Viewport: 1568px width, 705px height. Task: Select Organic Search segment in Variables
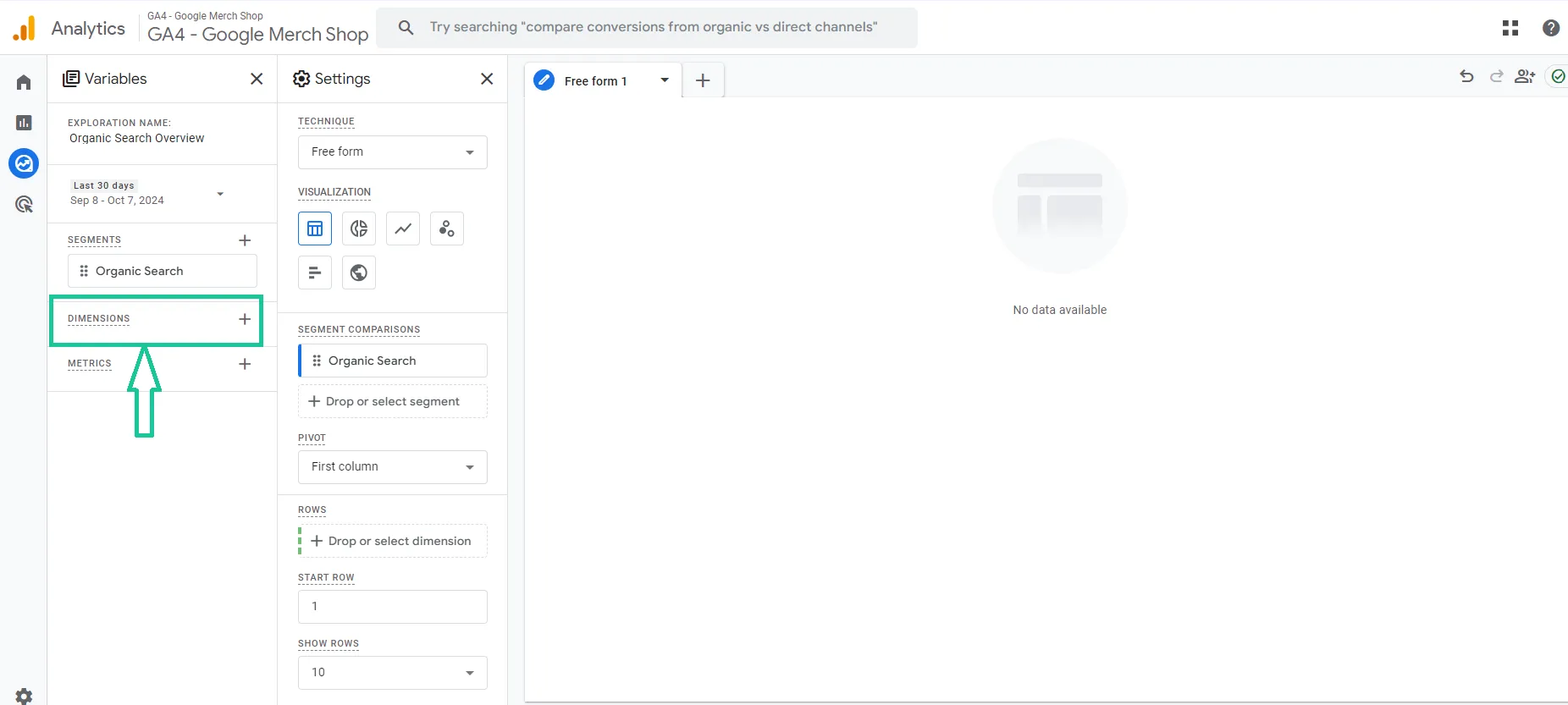[x=163, y=271]
